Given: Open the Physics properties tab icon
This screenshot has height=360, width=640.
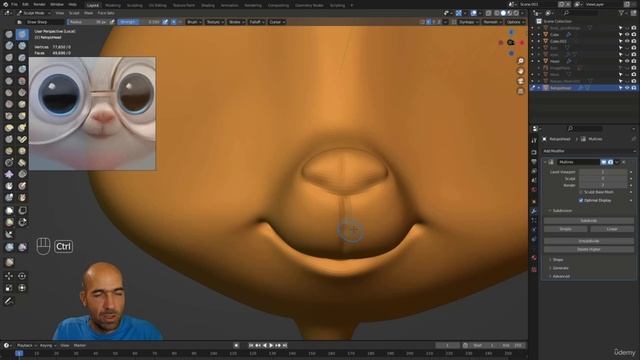Looking at the screenshot, I should (534, 230).
